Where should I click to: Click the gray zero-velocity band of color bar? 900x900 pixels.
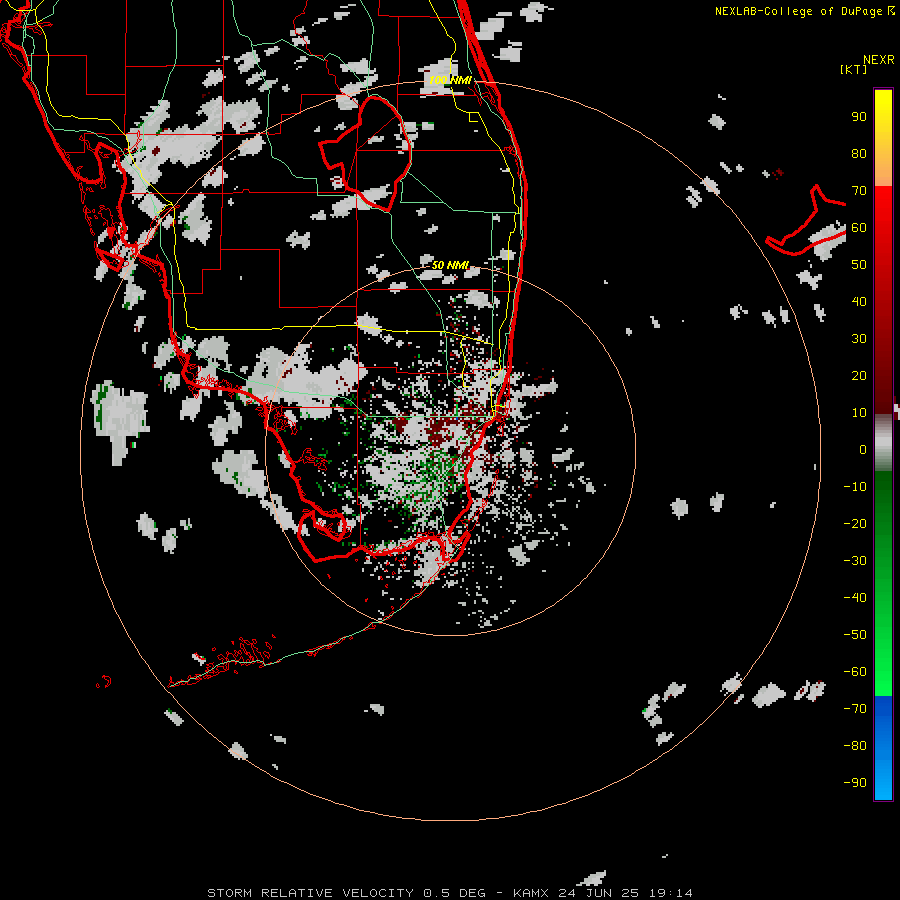click(883, 443)
